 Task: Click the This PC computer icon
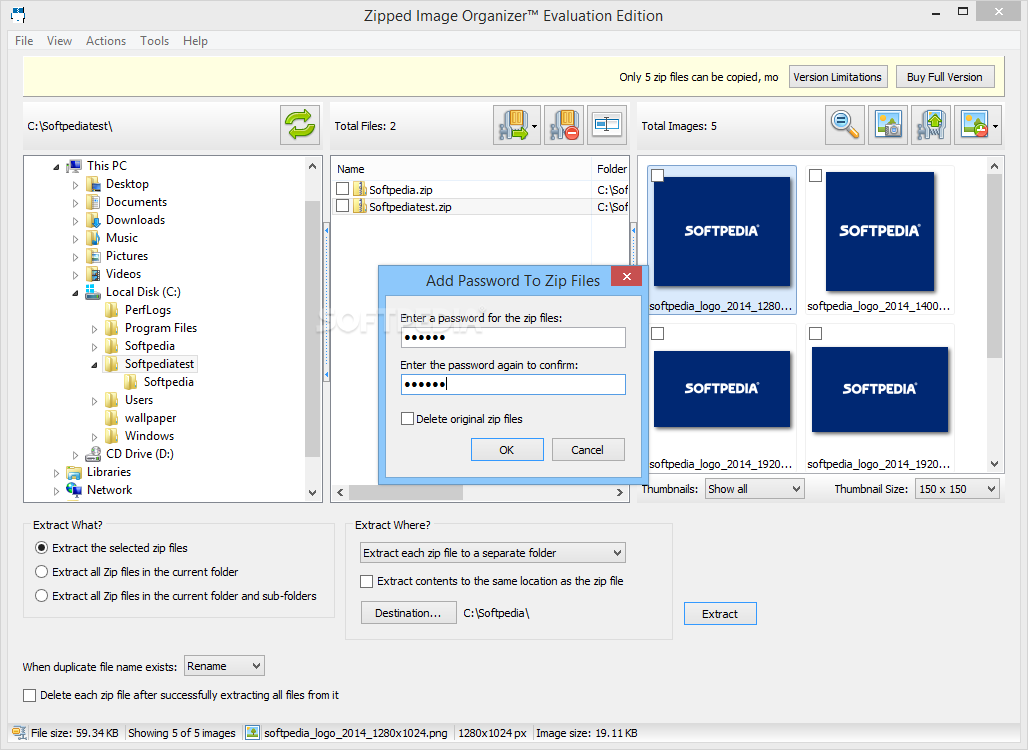pos(74,166)
